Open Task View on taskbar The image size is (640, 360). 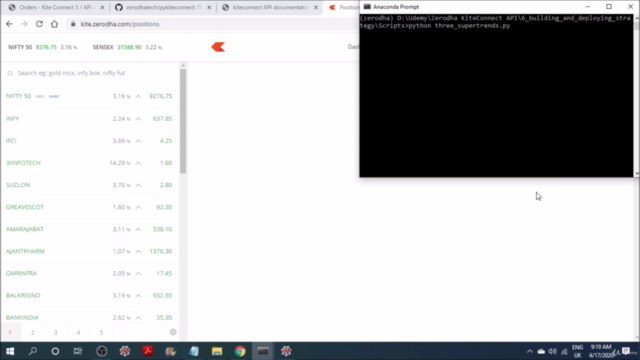[x=78, y=351]
